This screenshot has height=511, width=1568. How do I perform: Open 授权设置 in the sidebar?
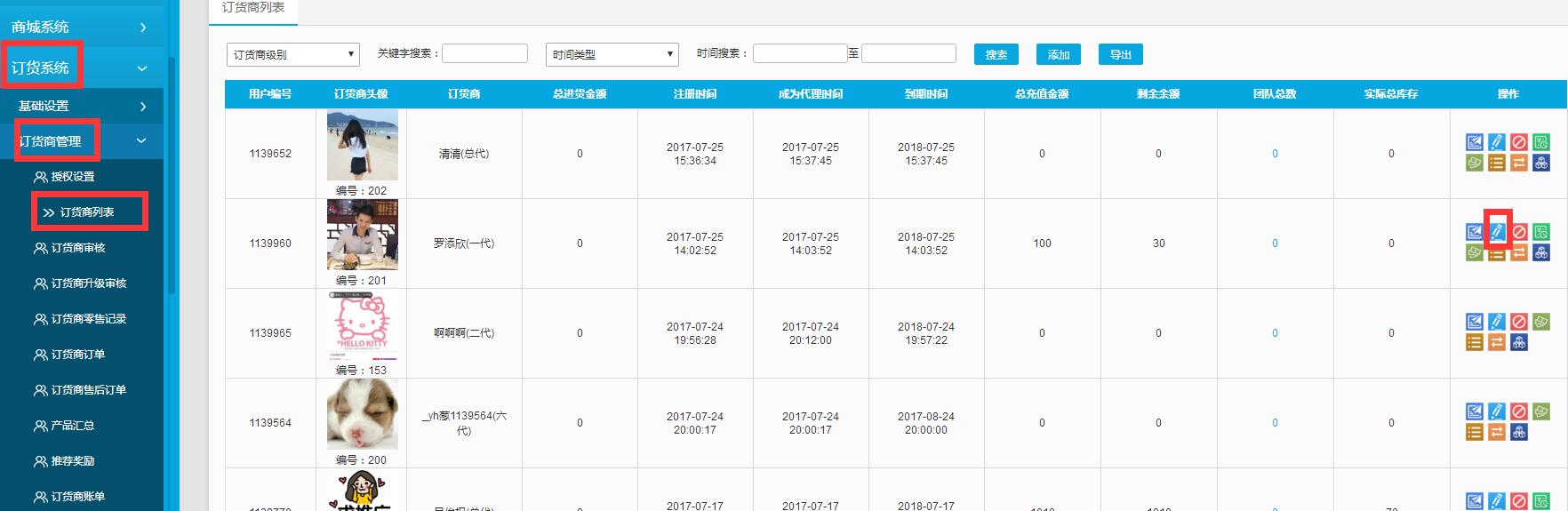point(73,177)
